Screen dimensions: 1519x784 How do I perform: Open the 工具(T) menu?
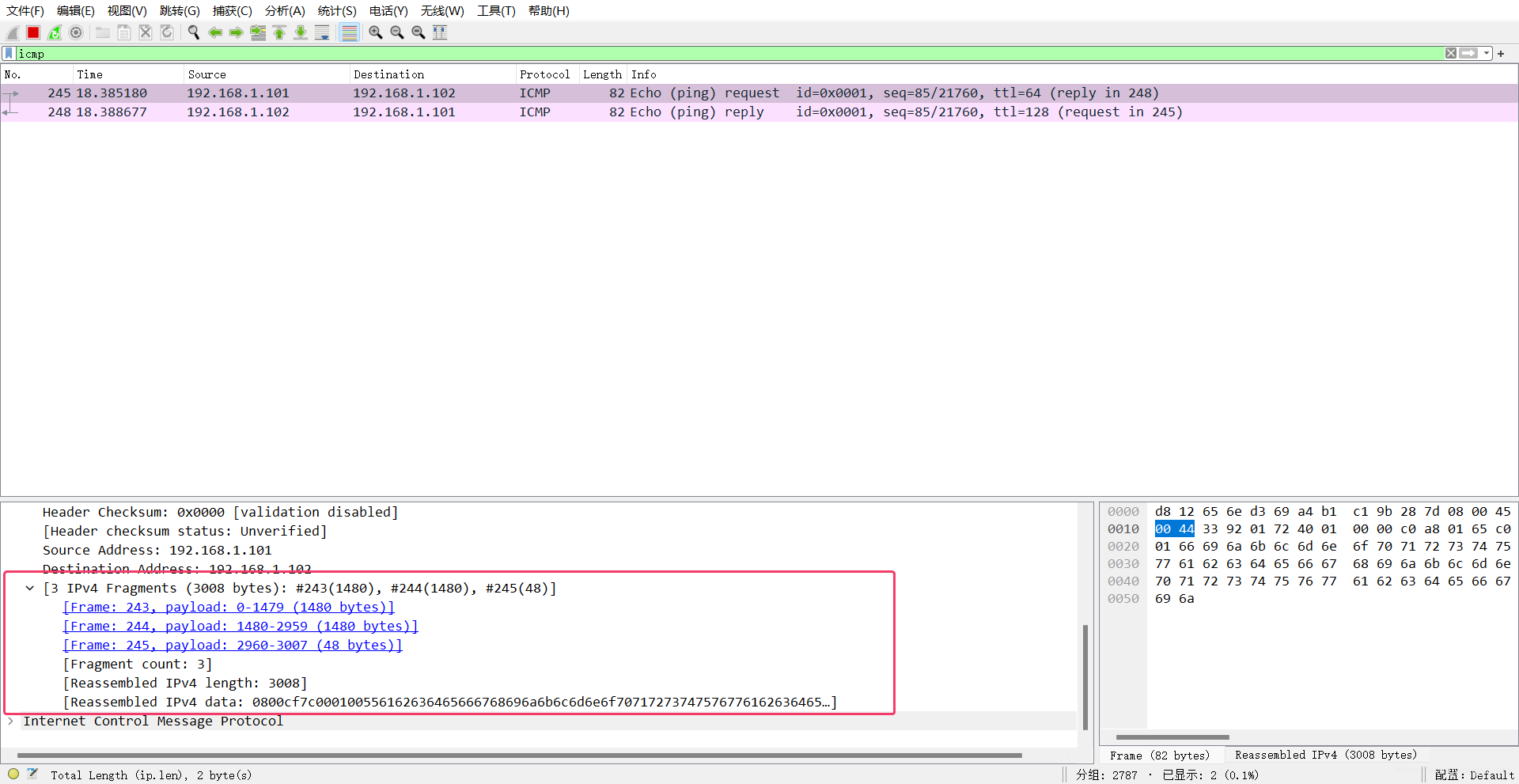(x=496, y=11)
